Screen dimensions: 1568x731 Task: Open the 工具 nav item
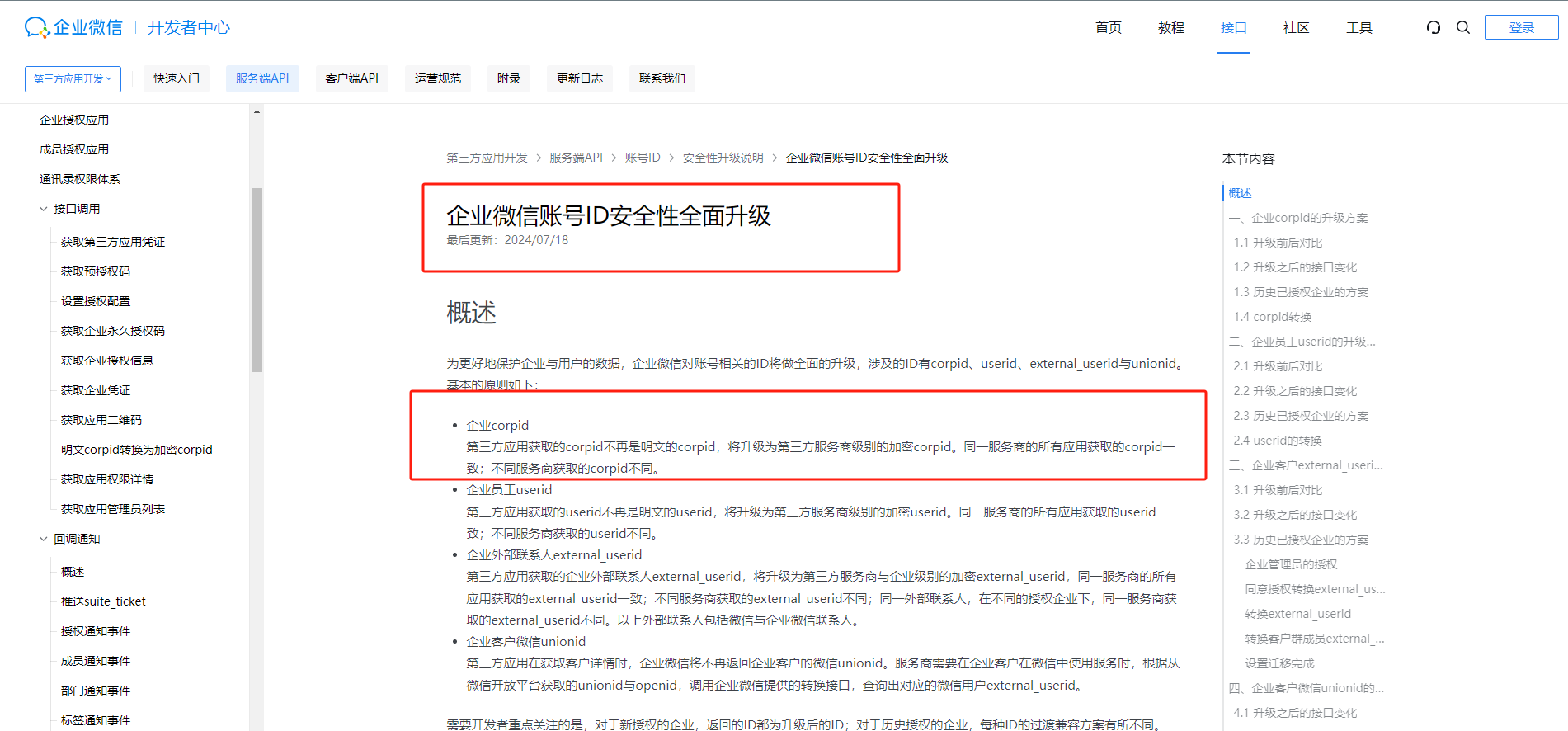coord(1359,27)
